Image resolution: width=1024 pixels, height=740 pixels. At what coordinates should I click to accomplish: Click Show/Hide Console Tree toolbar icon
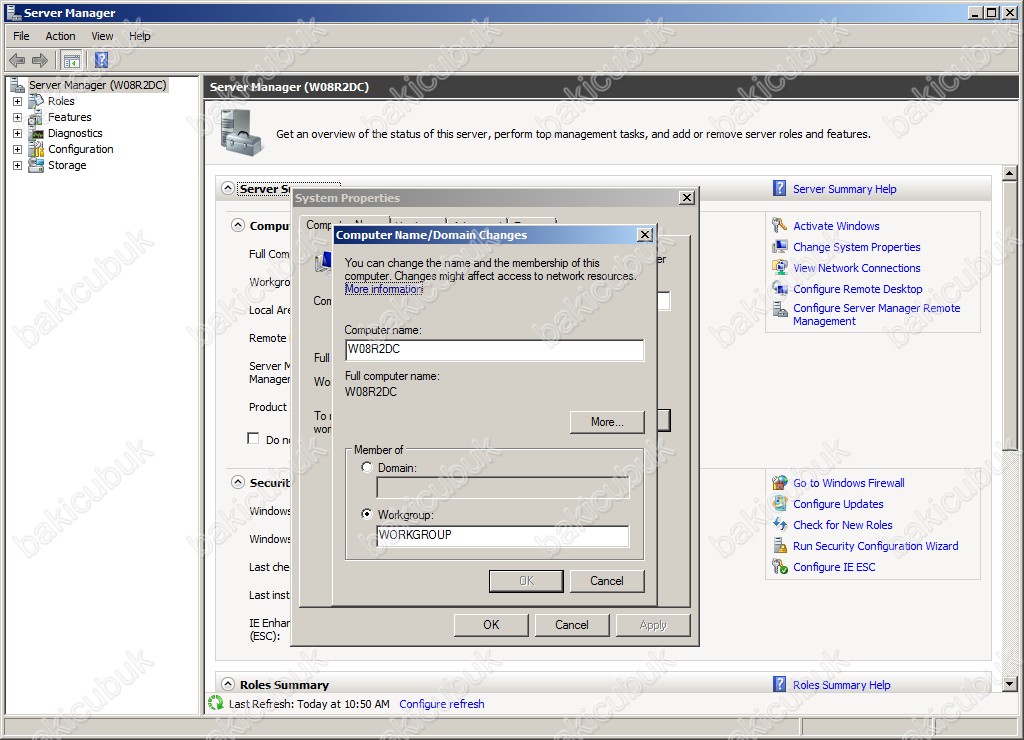(71, 61)
